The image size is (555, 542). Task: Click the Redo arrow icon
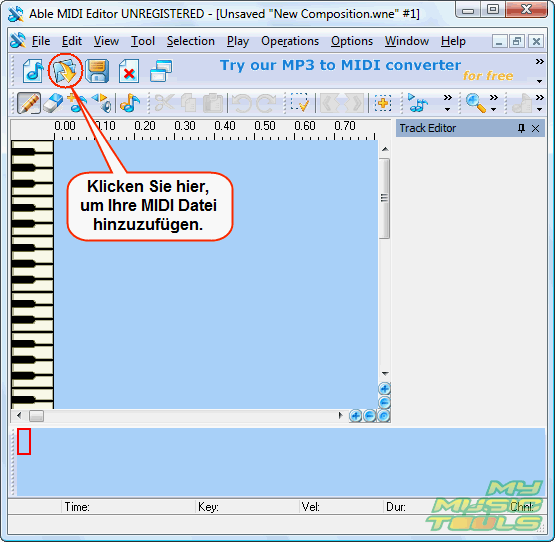[x=266, y=103]
